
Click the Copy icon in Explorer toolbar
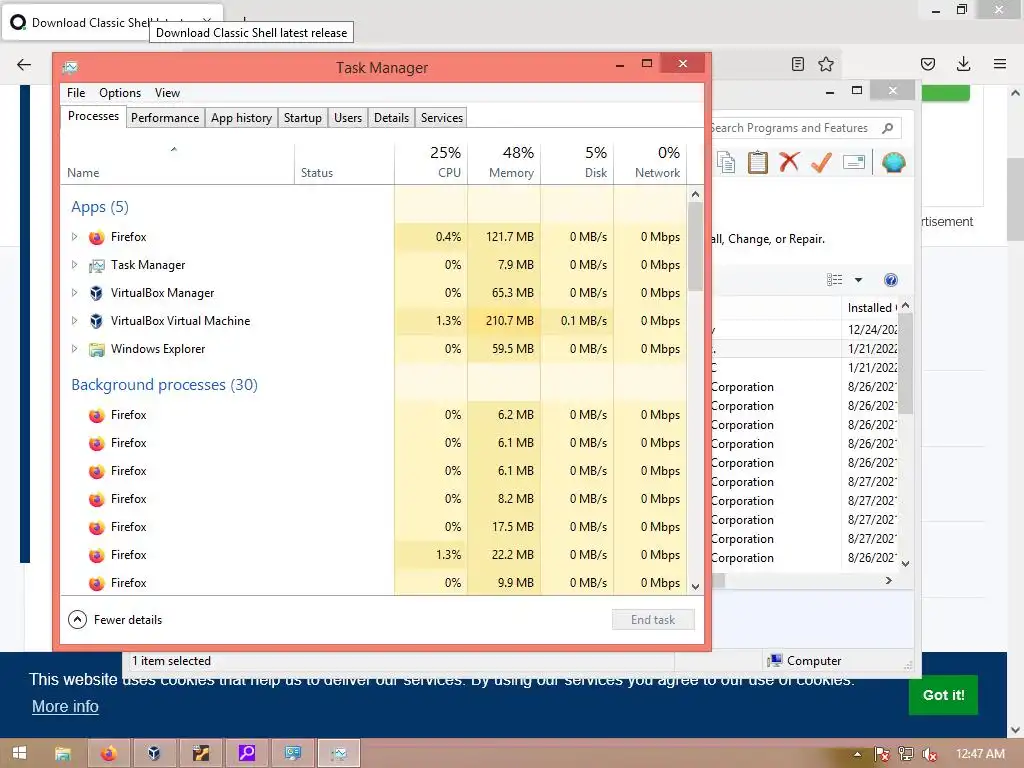(726, 162)
